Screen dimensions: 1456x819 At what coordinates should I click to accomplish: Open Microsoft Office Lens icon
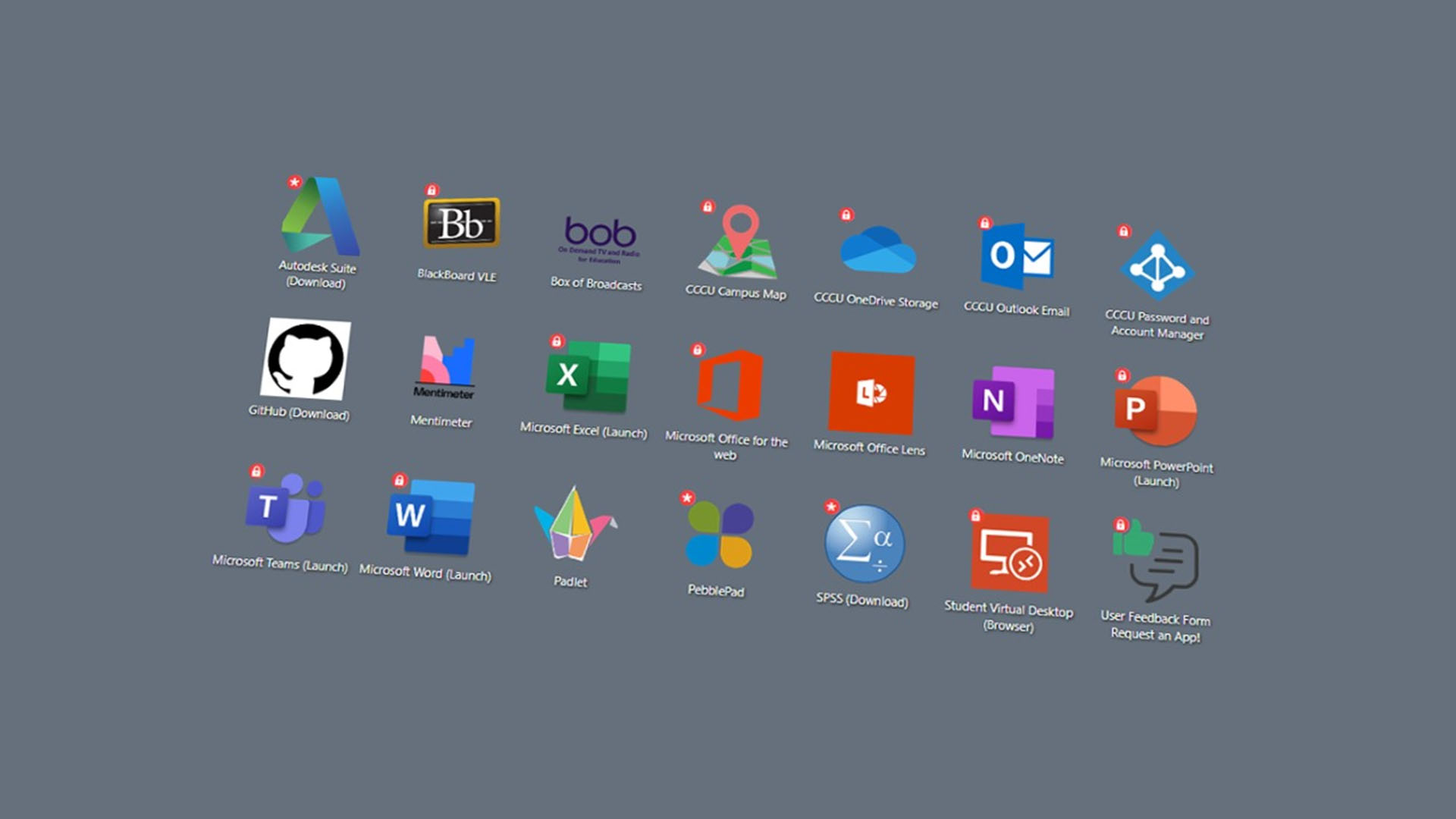coord(871,394)
